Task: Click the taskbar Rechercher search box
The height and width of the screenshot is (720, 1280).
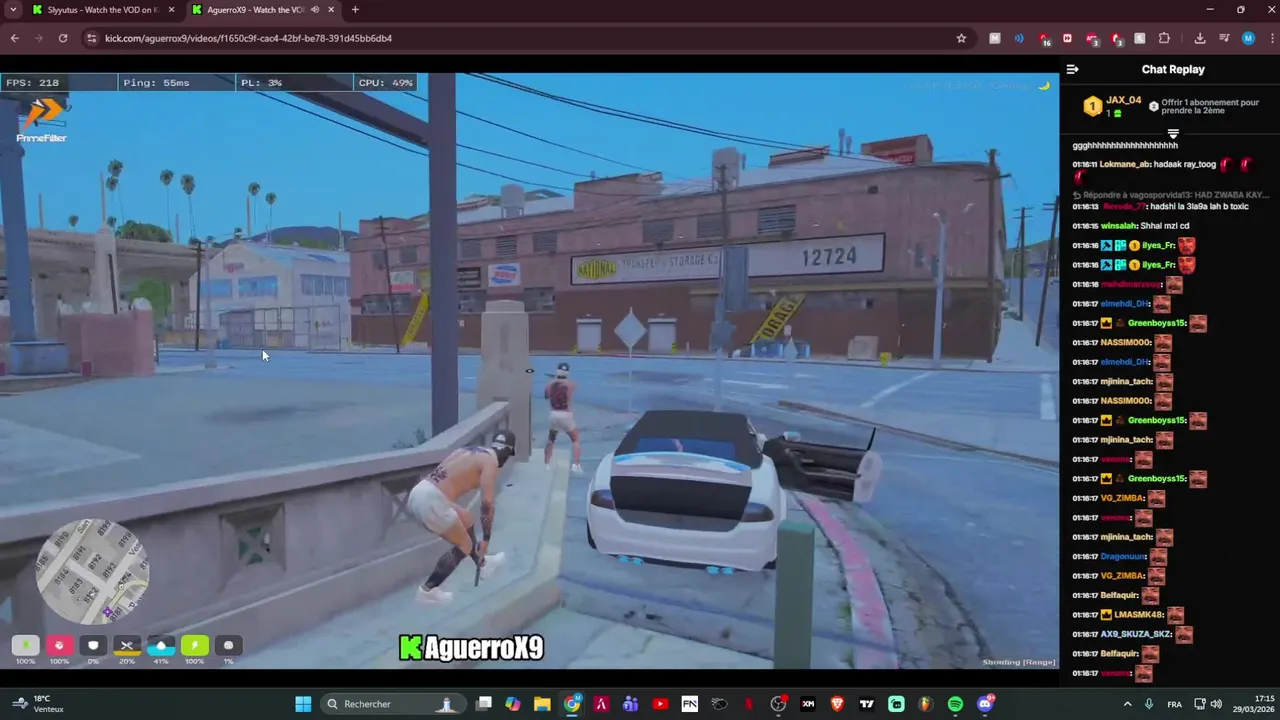Action: 392,704
